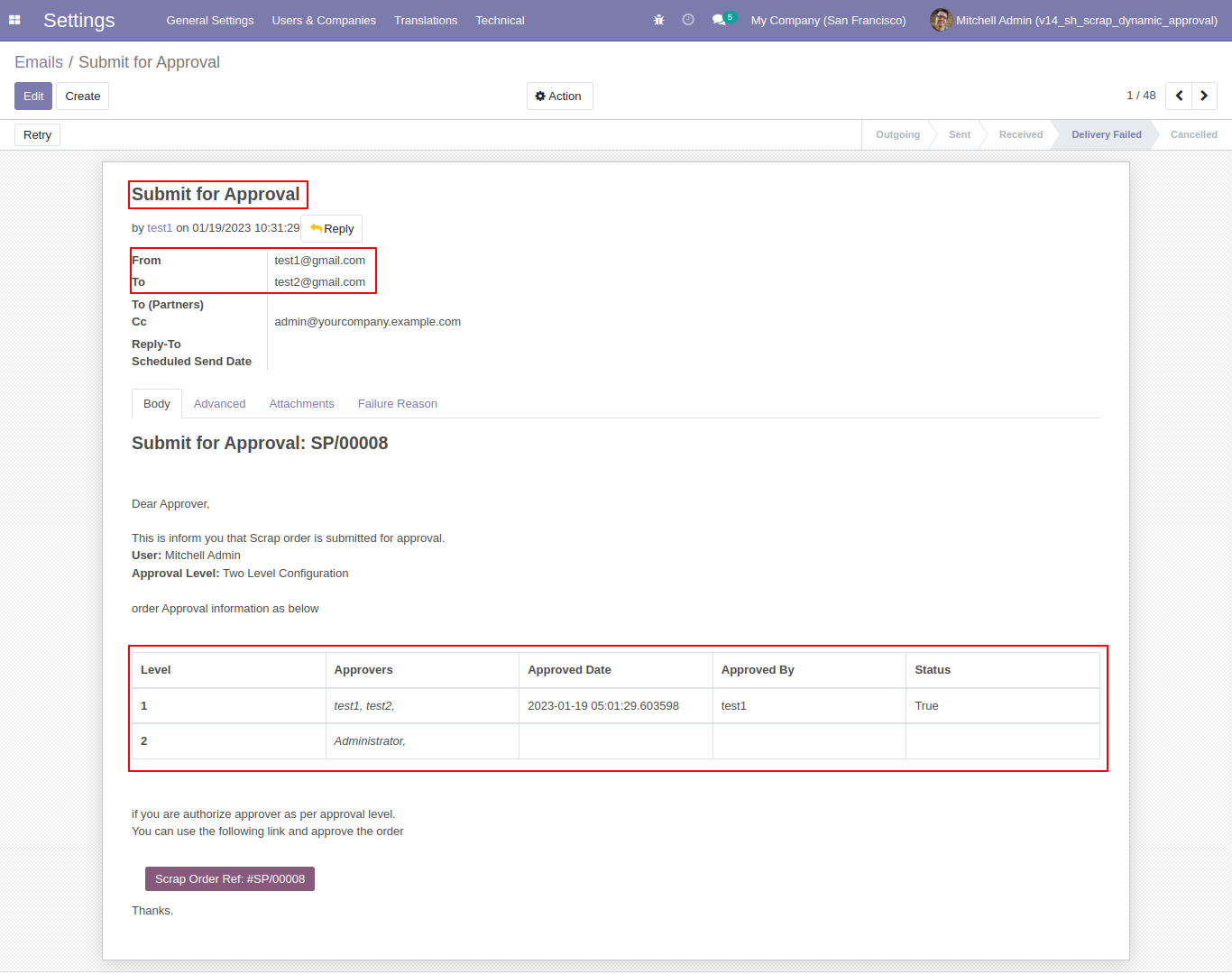This screenshot has height=974, width=1232.
Task: Click the Reply button
Action: pos(331,228)
